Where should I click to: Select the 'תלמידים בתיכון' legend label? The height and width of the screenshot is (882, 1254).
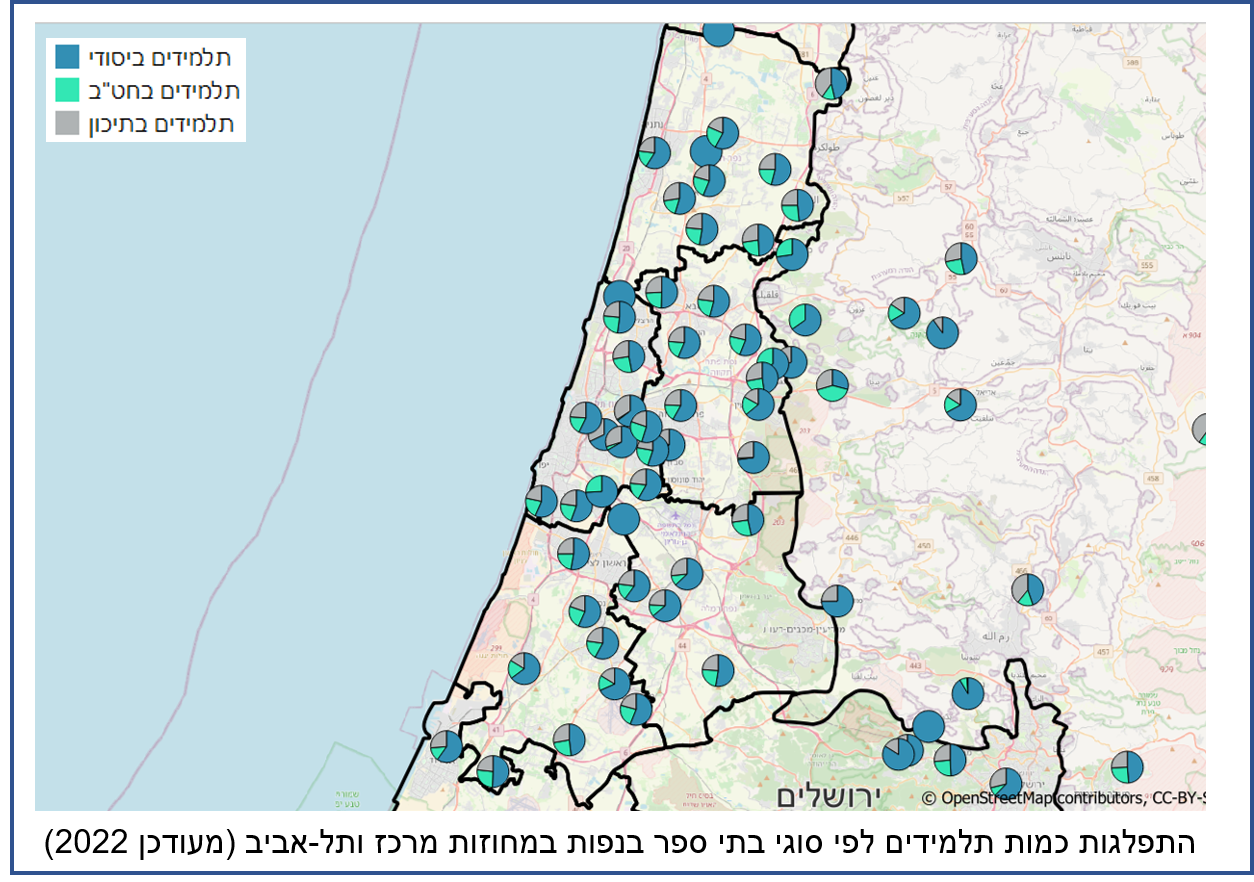[x=162, y=123]
